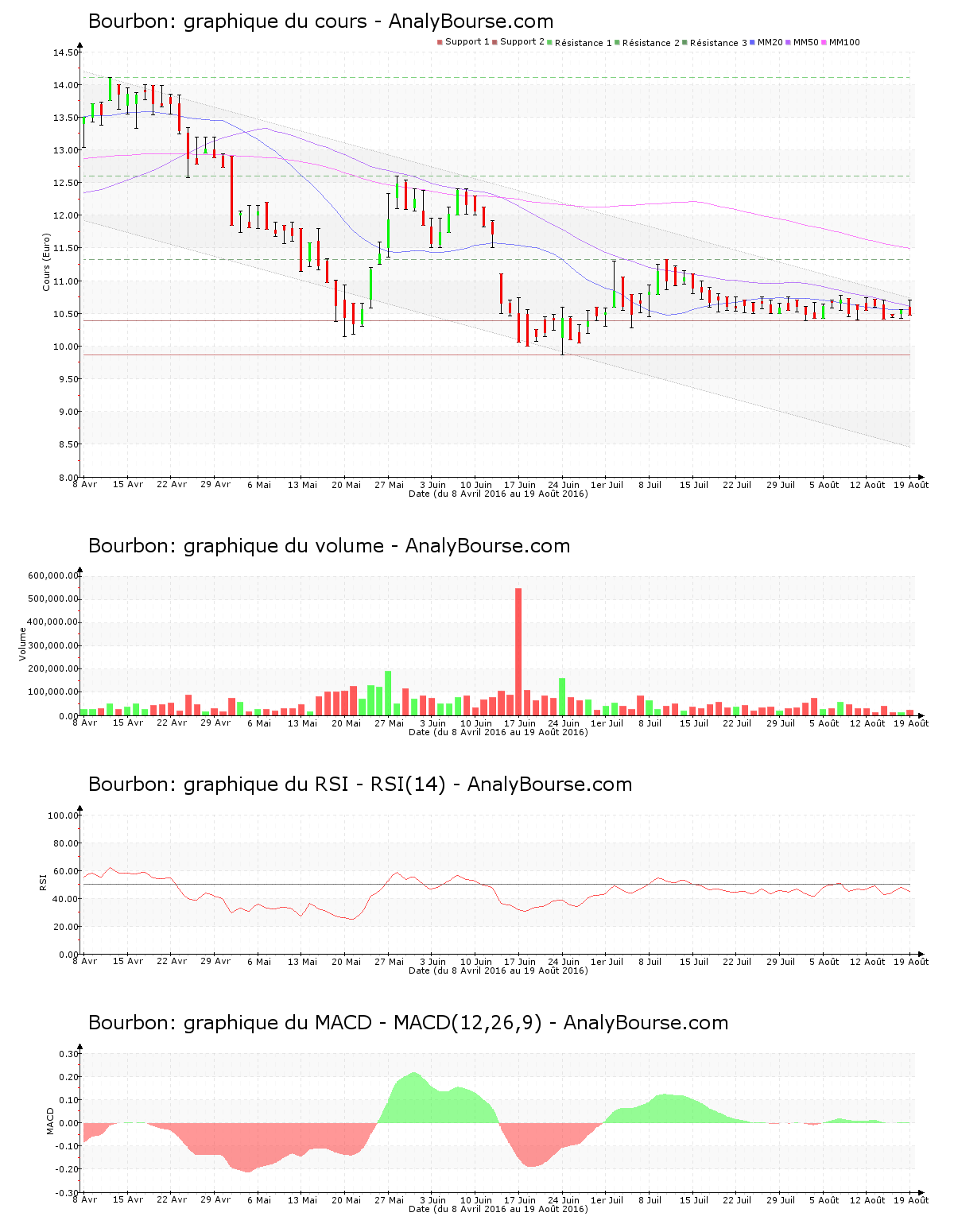
Task: Click the '15 Juil' date on volume chart
Action: tap(694, 723)
